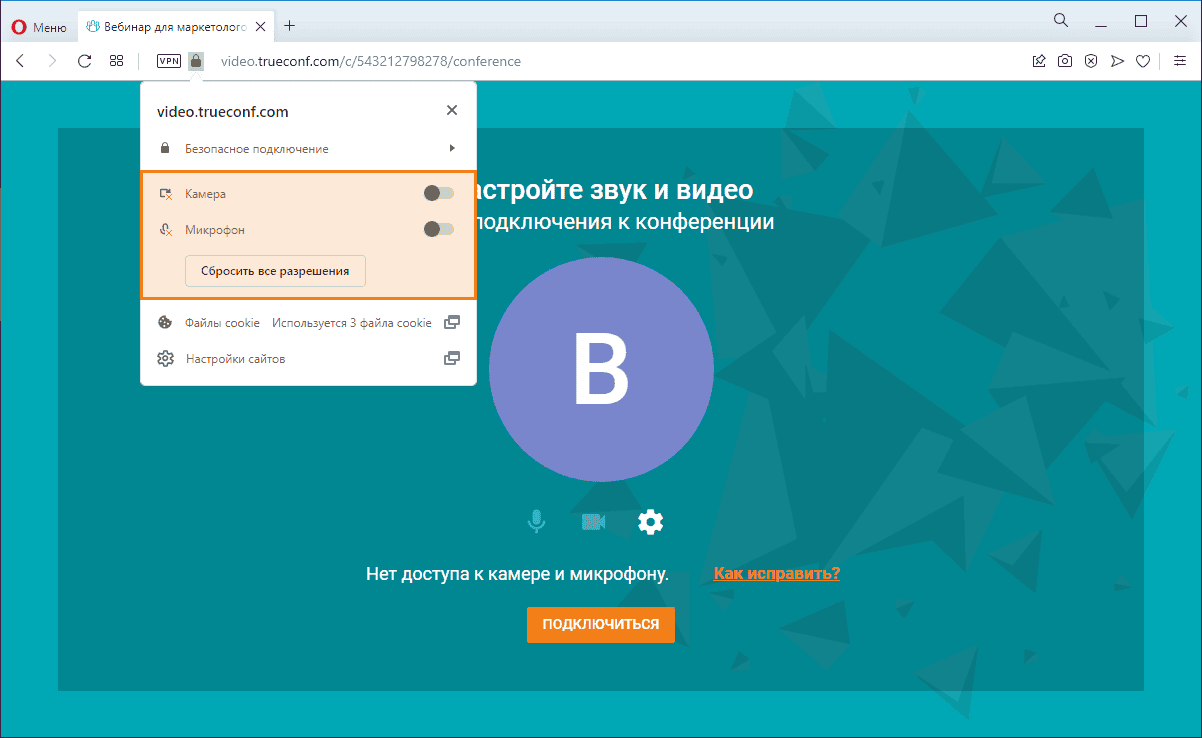
Task: Click the Файлы cookie icon
Action: point(165,322)
